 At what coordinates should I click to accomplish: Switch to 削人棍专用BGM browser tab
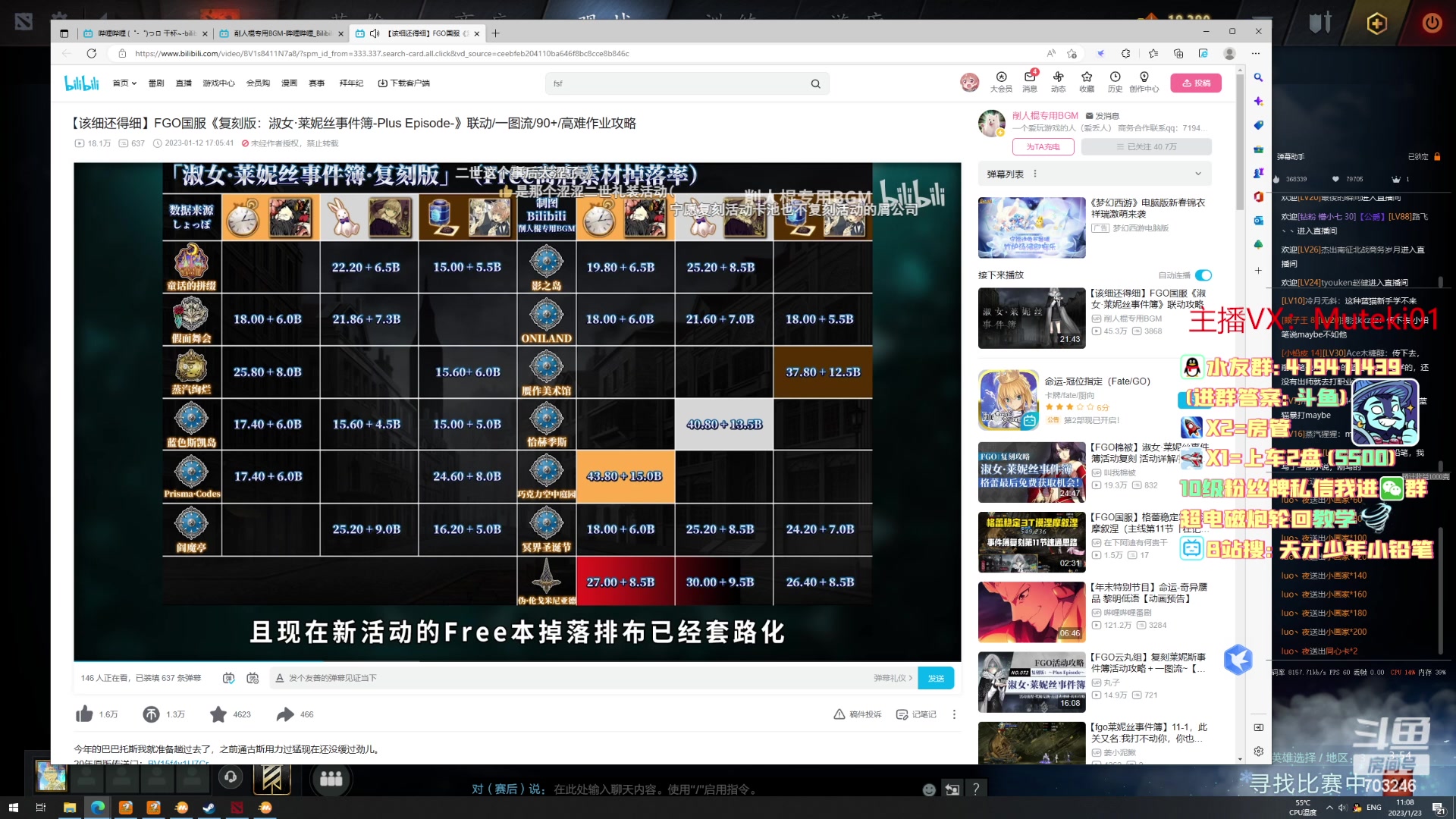(x=280, y=33)
